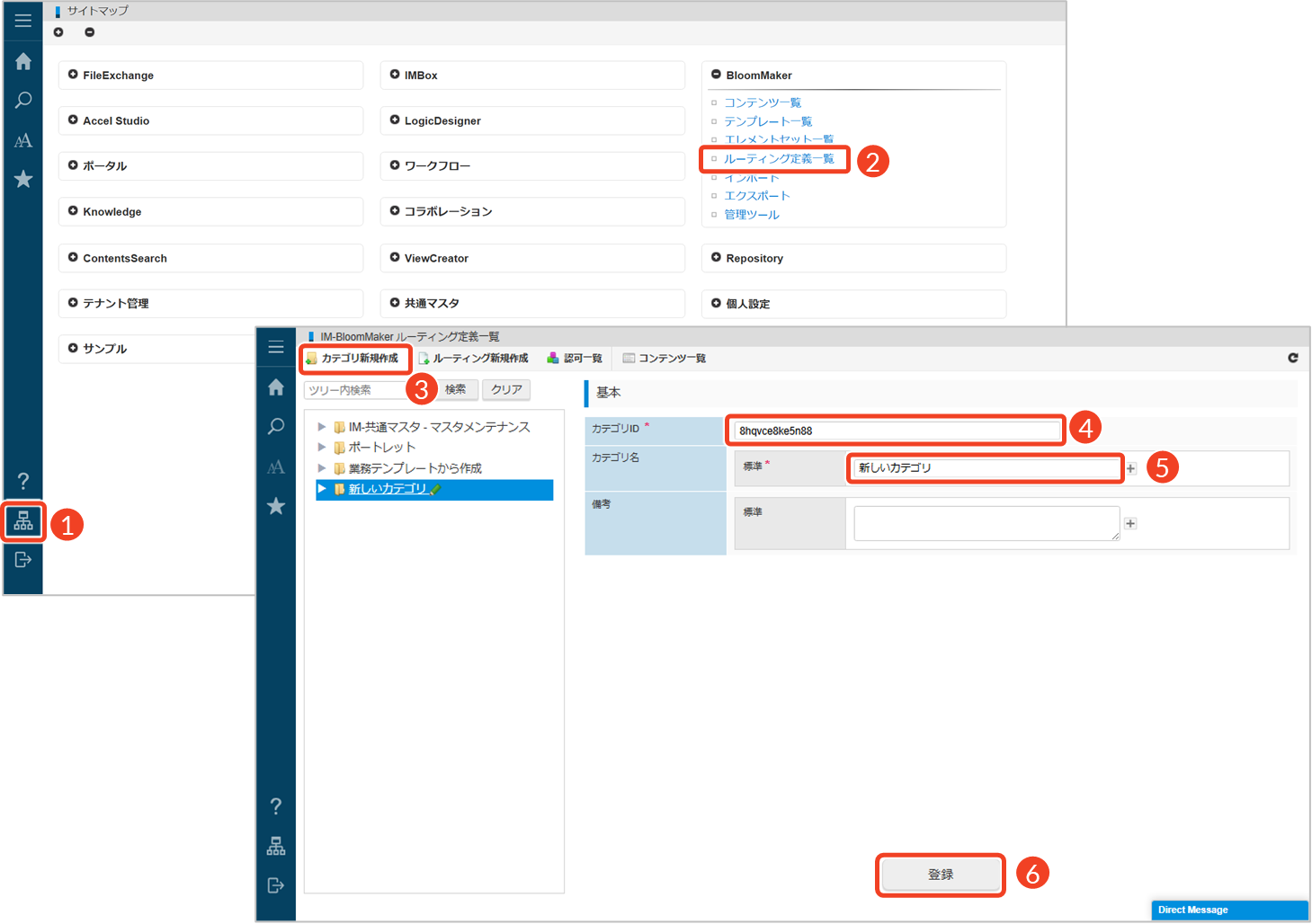Click the カテゴリID input field

[896, 431]
